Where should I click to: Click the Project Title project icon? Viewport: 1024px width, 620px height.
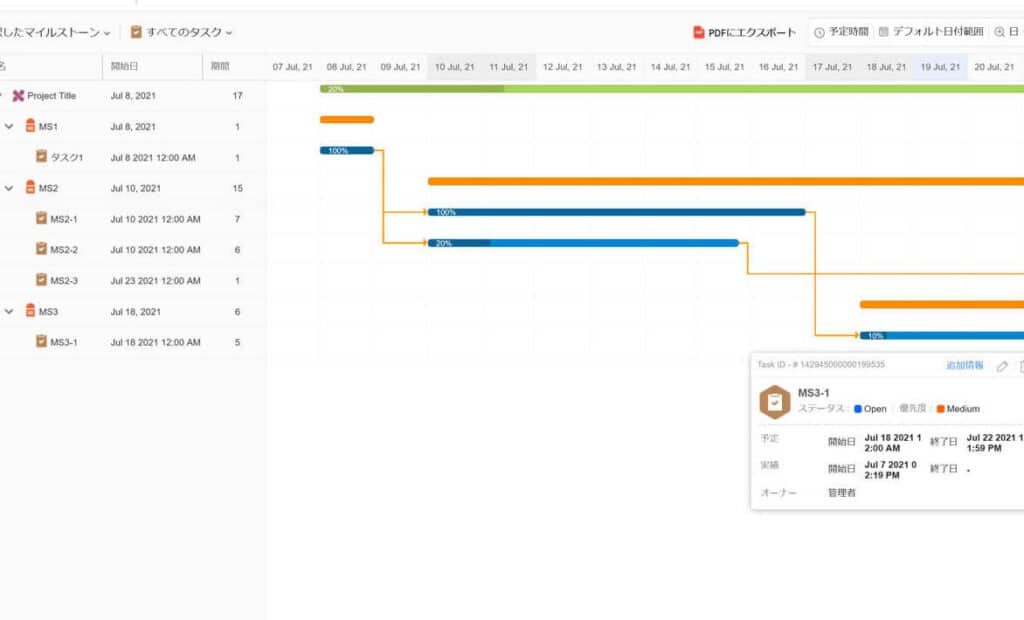[18, 96]
